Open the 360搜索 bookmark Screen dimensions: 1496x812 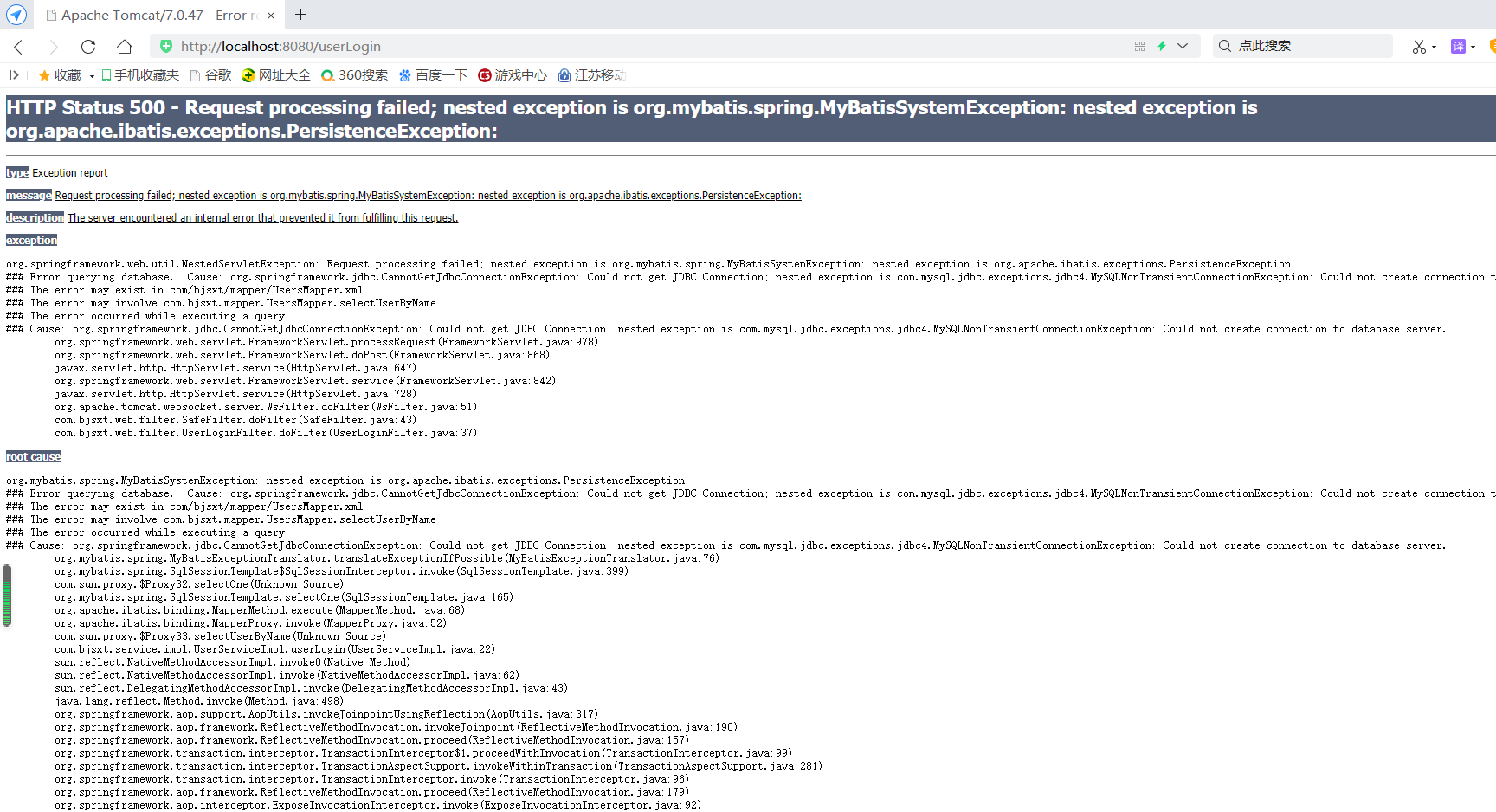point(355,75)
